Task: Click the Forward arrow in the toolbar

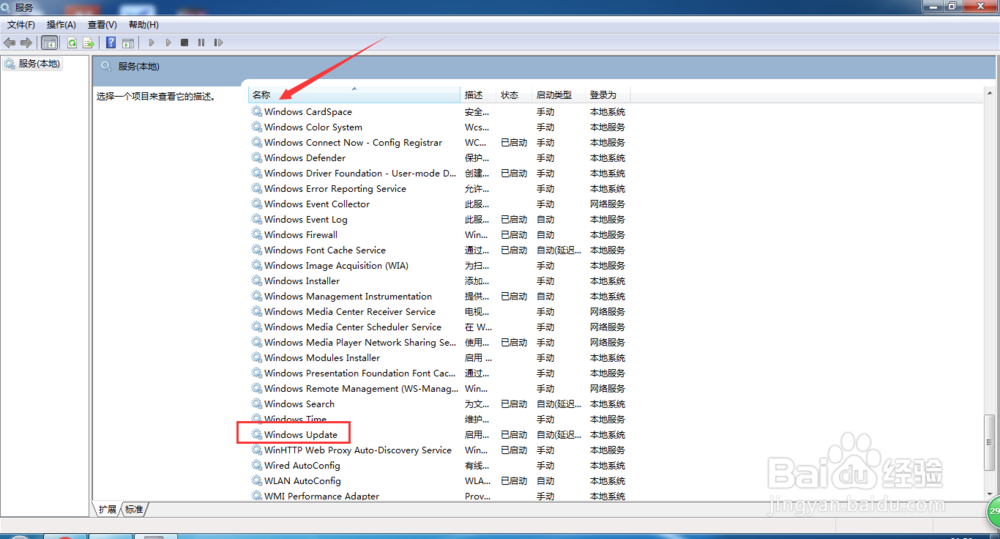Action: point(26,43)
